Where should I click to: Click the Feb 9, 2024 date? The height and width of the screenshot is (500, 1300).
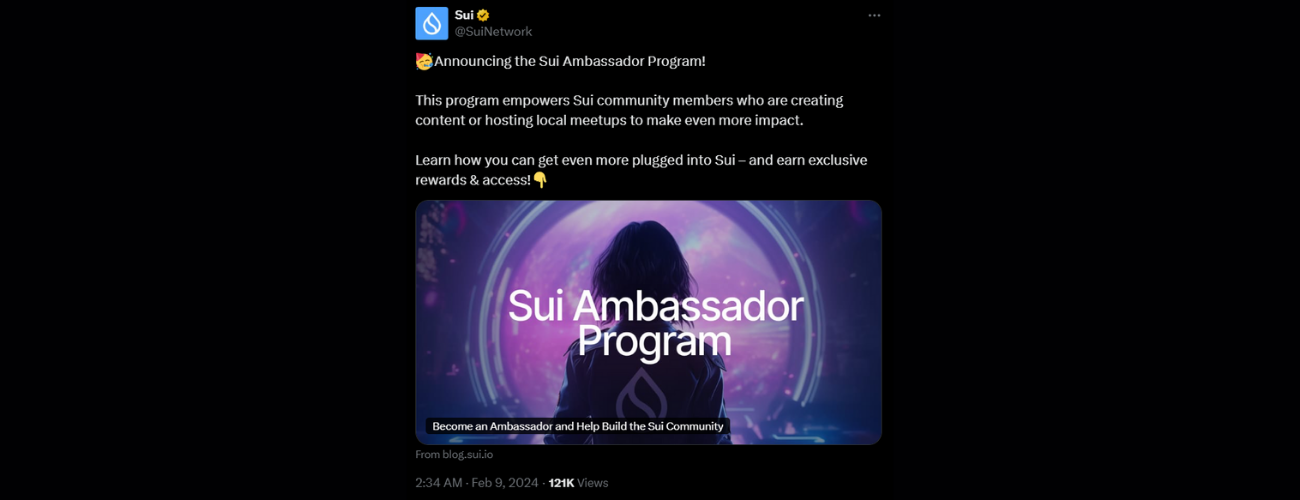tap(504, 483)
